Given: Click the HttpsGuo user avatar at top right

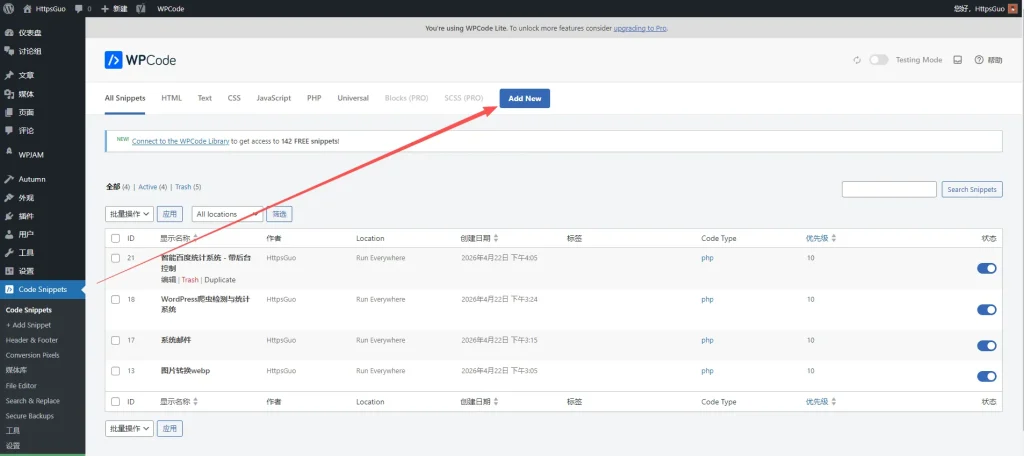Looking at the screenshot, I should [x=1013, y=8].
